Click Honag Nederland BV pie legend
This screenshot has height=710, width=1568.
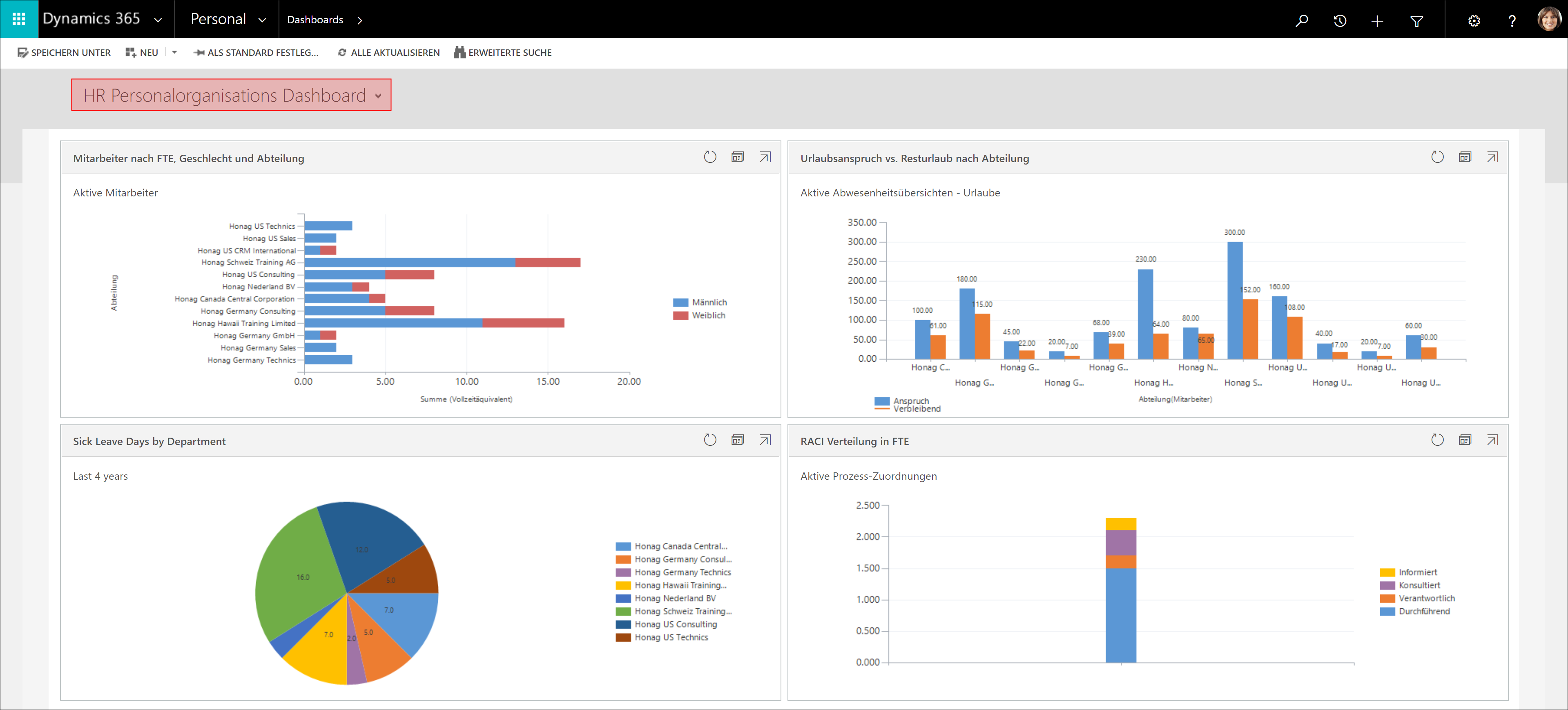tap(666, 598)
